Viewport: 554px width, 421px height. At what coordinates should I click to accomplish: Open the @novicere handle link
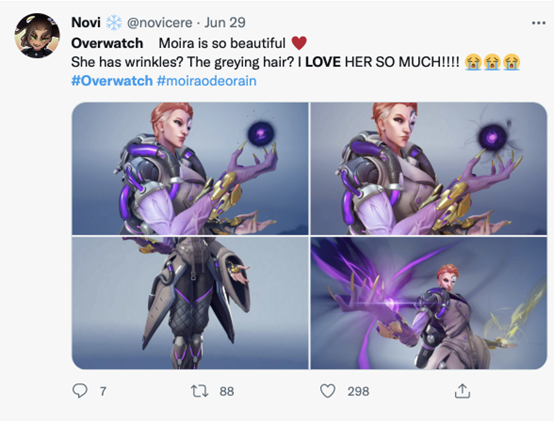(159, 23)
